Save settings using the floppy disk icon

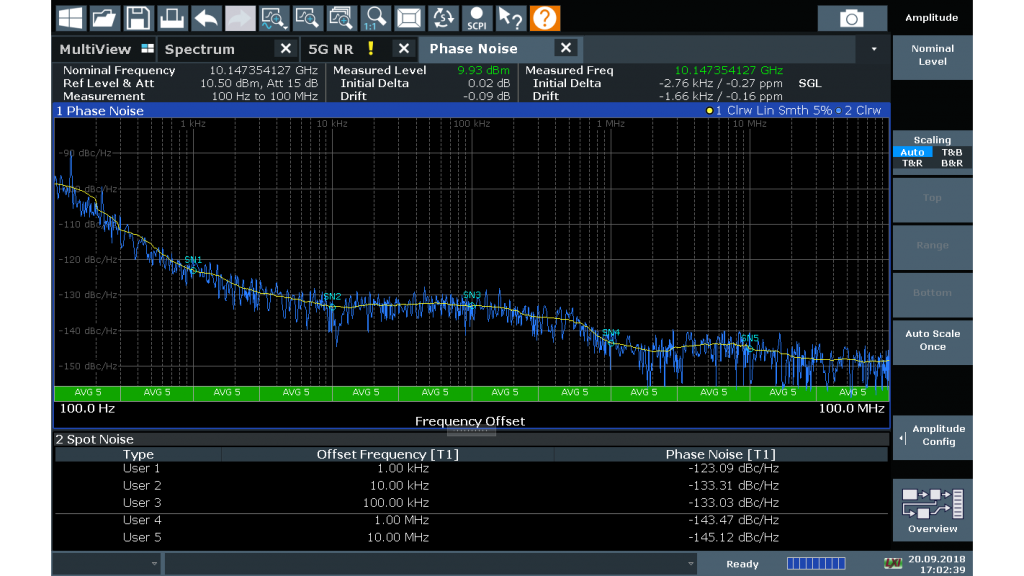coord(138,18)
